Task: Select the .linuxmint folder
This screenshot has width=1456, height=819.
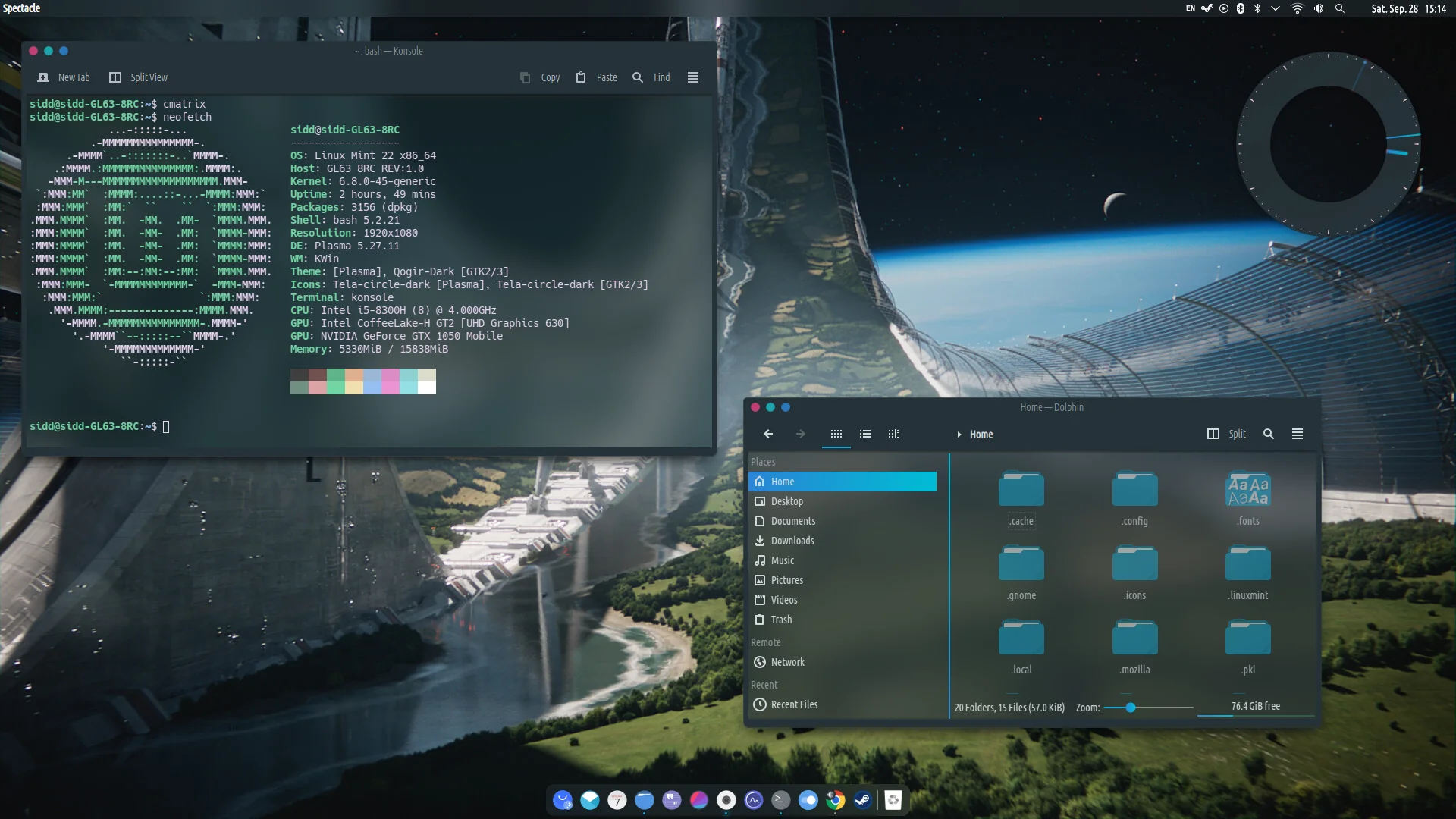Action: coord(1248,573)
